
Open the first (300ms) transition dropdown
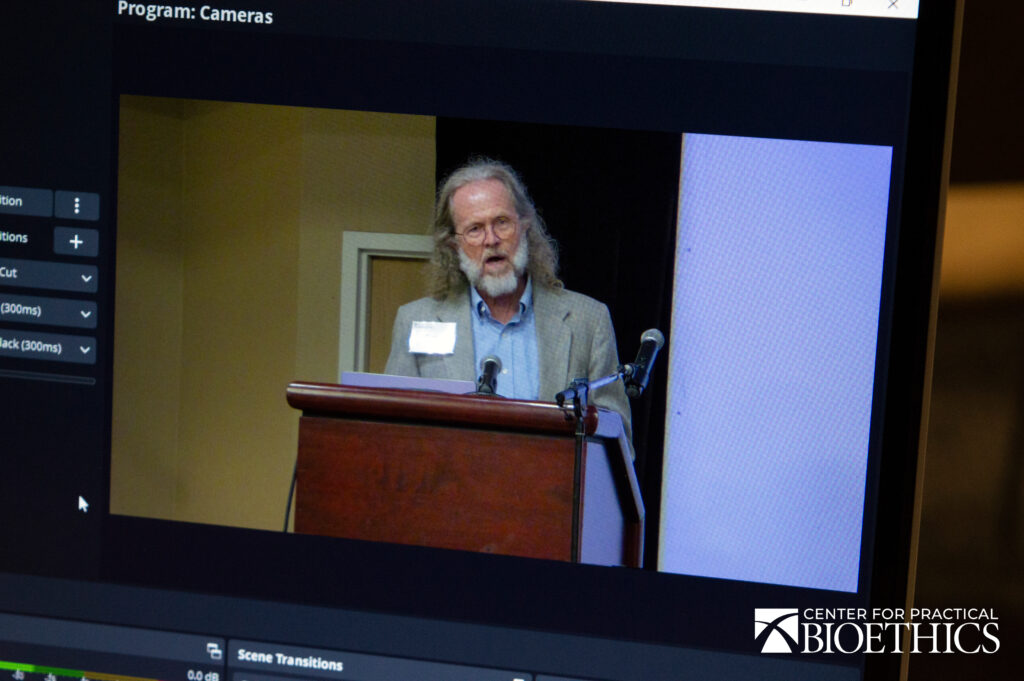pyautogui.click(x=47, y=311)
